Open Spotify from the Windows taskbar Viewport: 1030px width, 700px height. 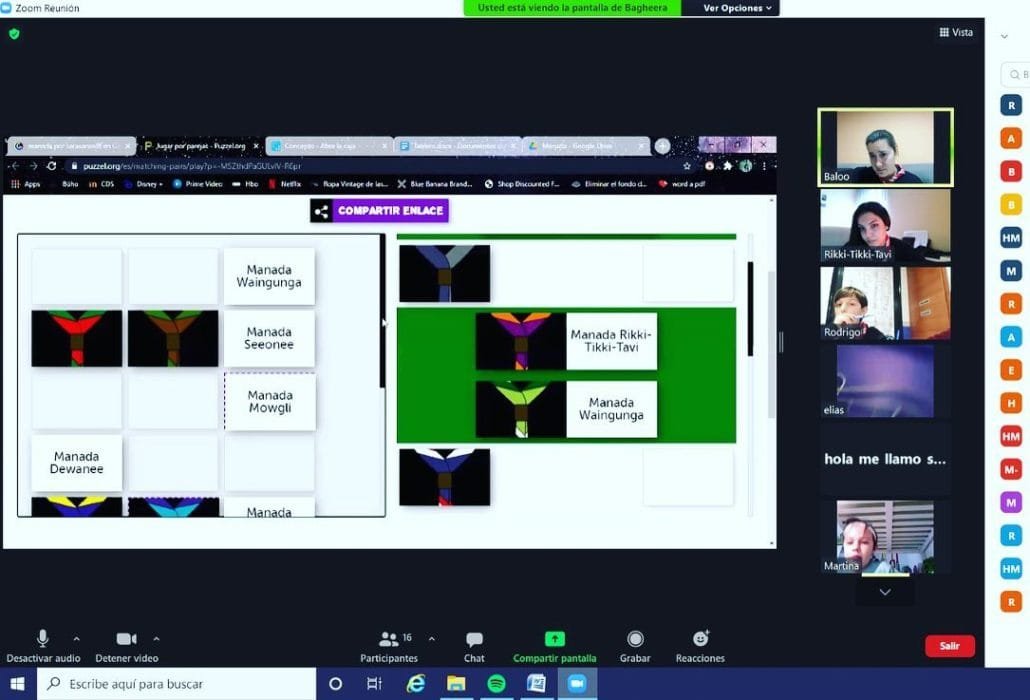496,684
